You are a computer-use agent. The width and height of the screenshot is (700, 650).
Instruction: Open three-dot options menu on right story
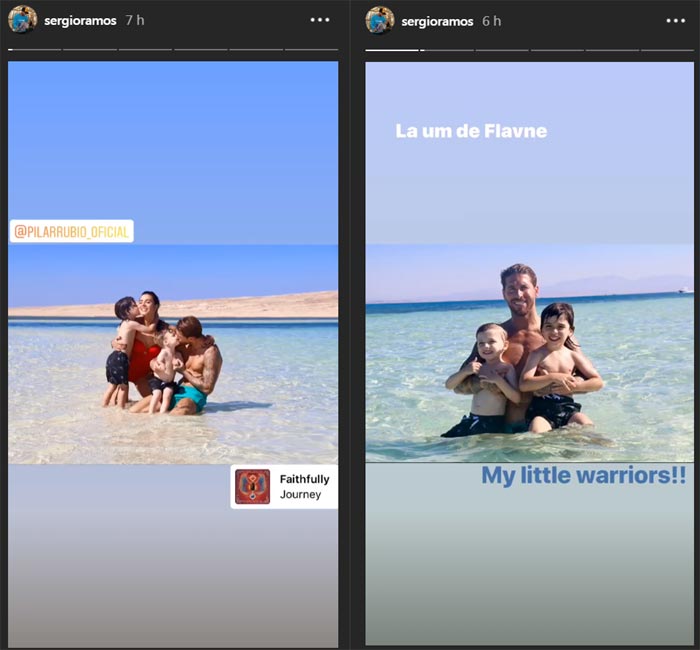pos(676,21)
